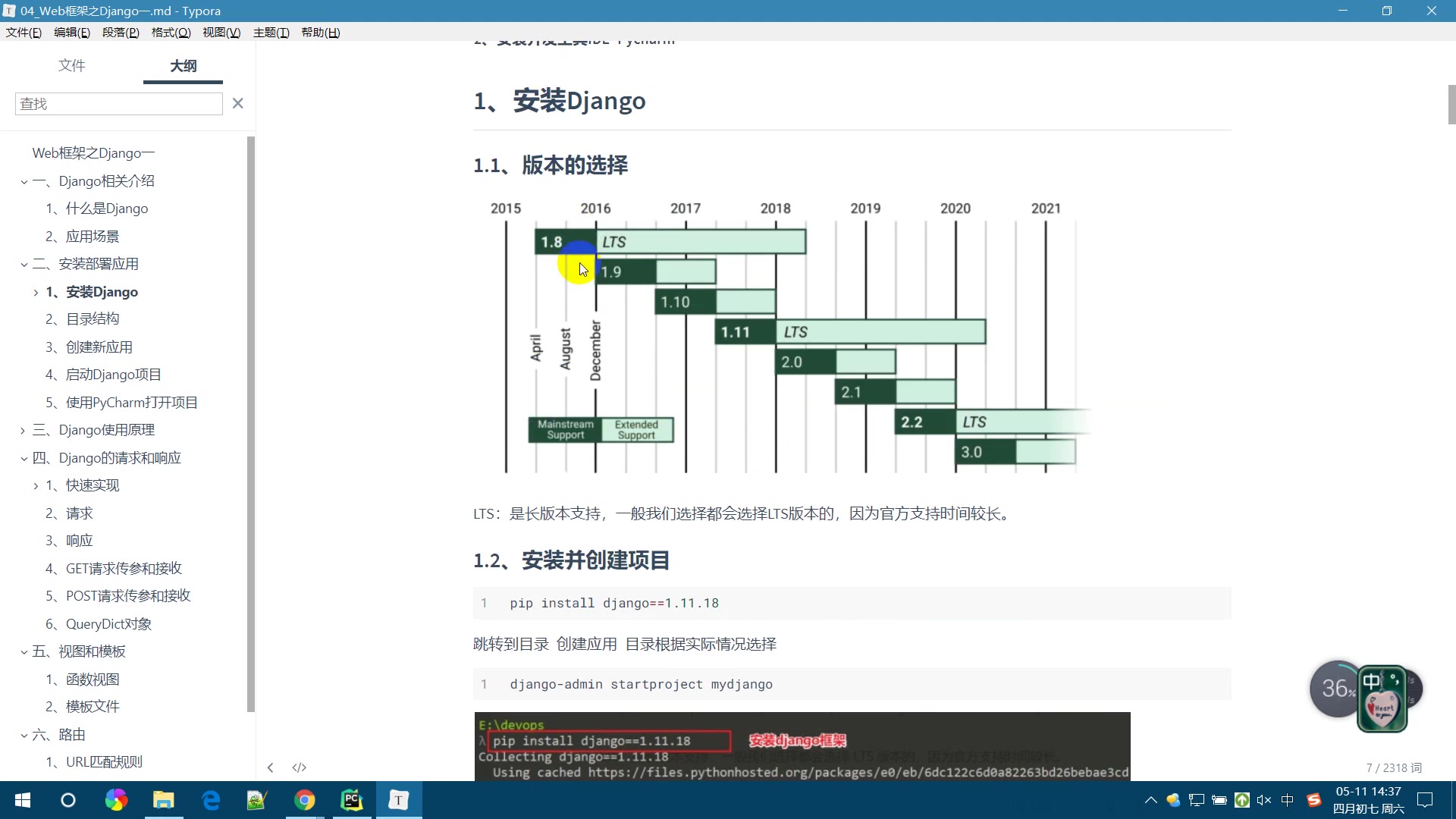Expand the 安装Django outline item
Viewport: 1456px width, 819px height.
point(36,293)
